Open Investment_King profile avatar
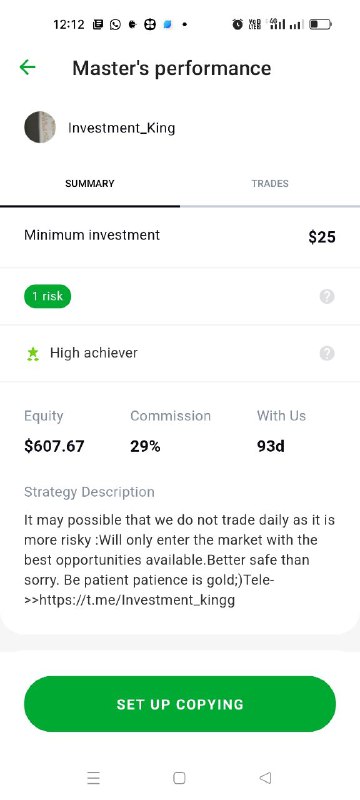The height and width of the screenshot is (800, 360). click(x=40, y=127)
